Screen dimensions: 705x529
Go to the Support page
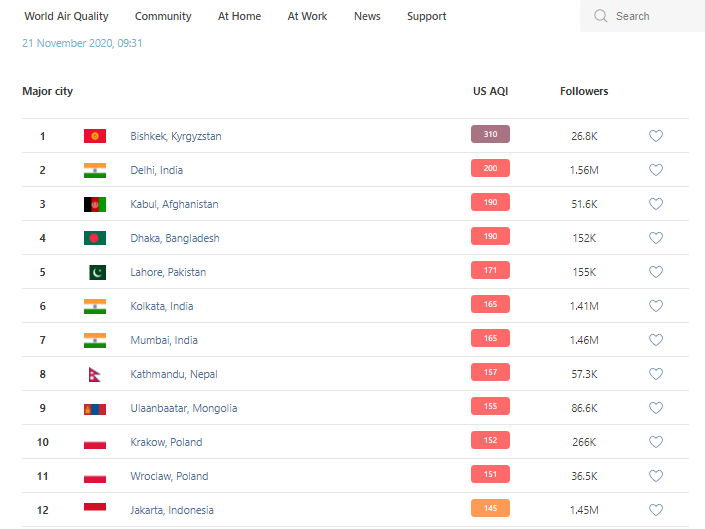427,16
